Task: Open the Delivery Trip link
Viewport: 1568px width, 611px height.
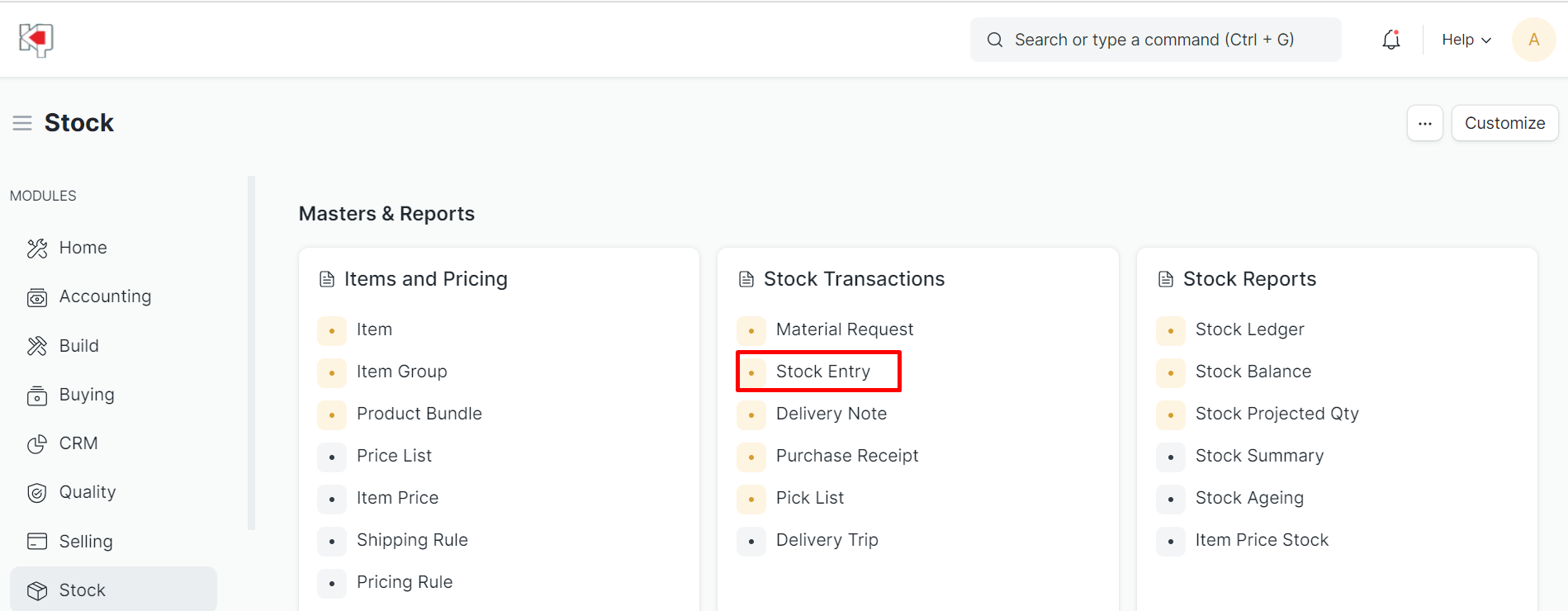Action: coord(827,540)
